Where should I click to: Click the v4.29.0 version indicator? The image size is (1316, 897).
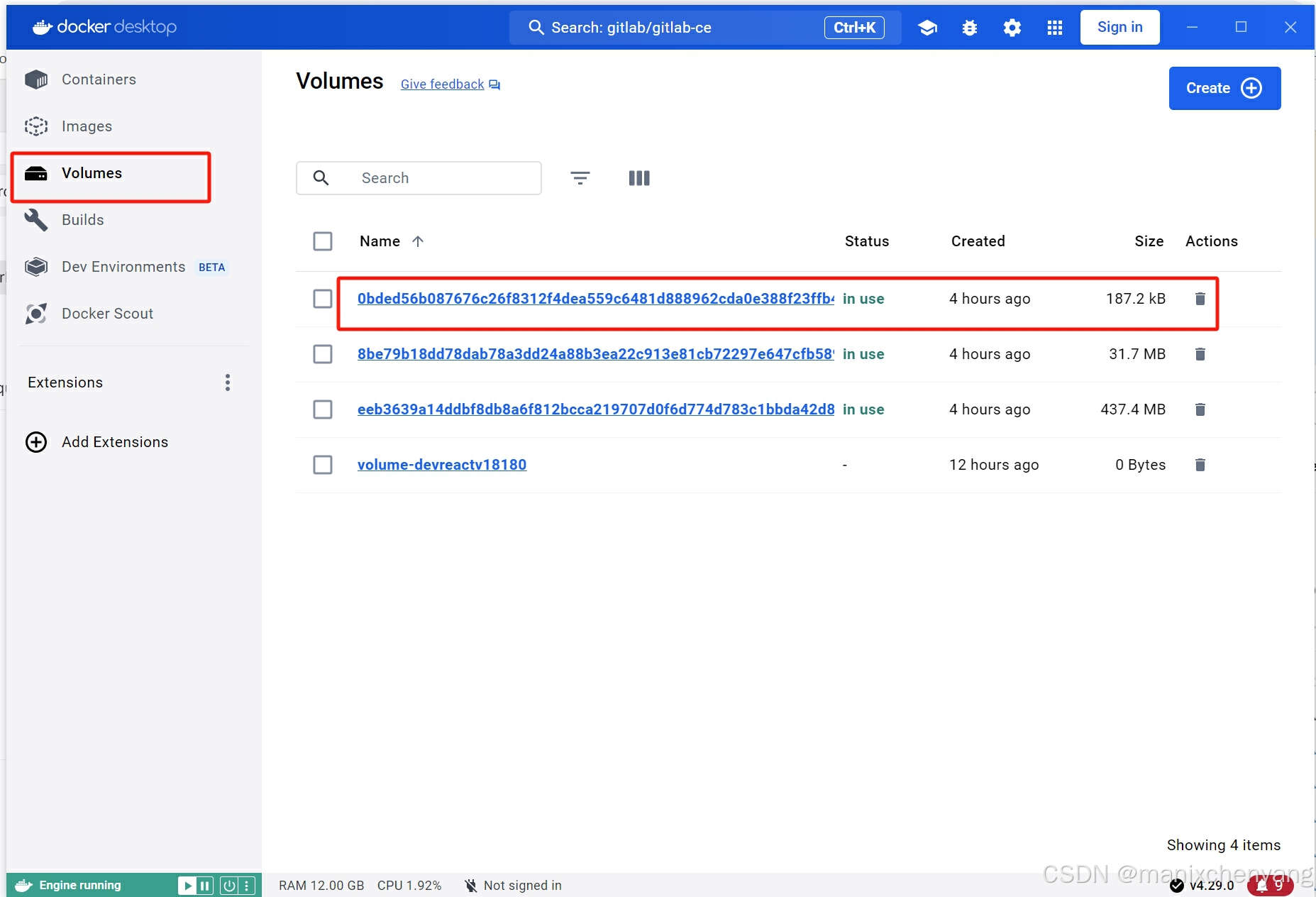1202,886
